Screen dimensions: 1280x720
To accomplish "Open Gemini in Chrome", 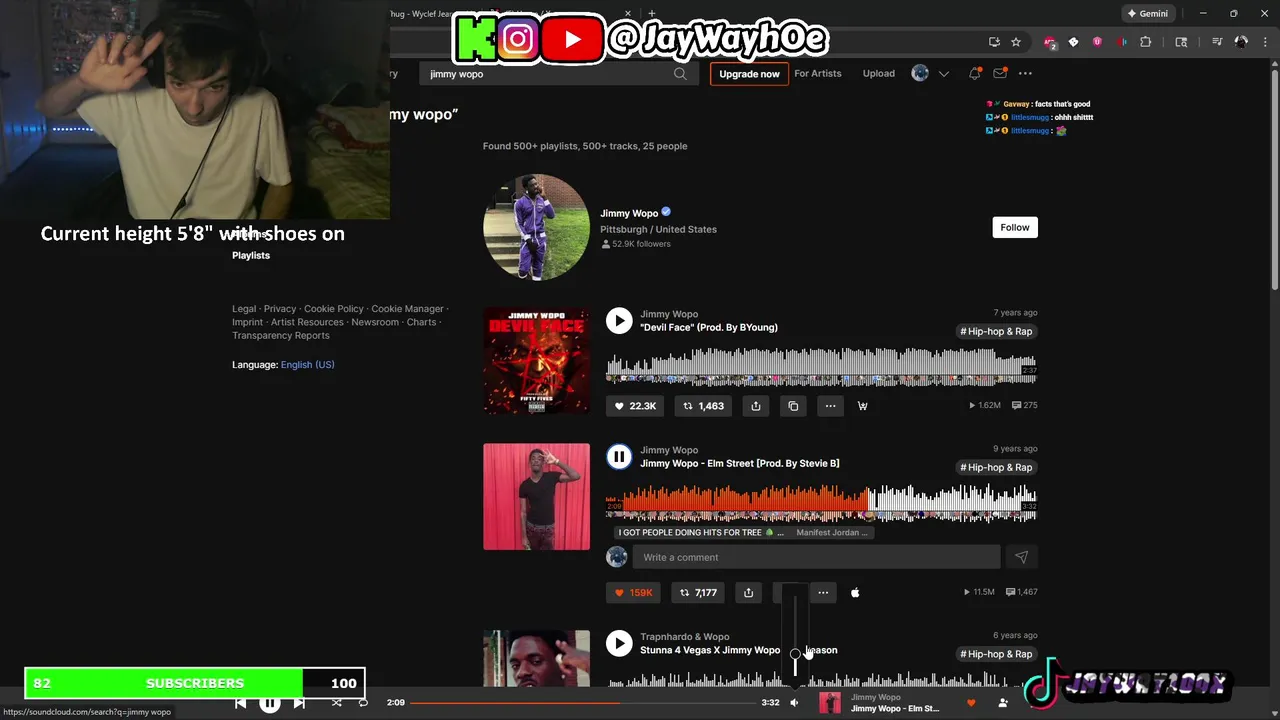I will [x=1146, y=14].
